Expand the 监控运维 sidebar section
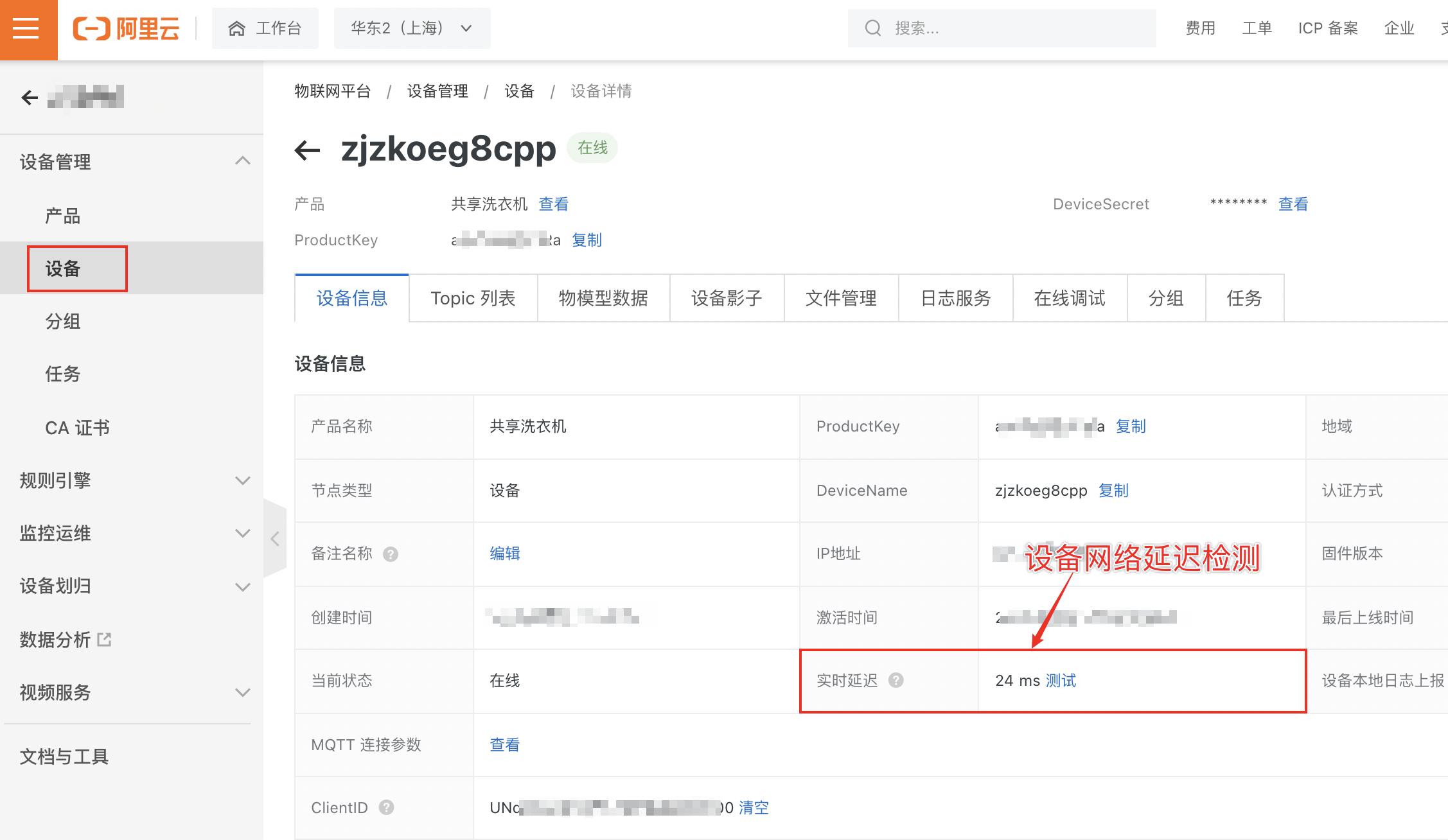1448x840 pixels. [x=242, y=533]
